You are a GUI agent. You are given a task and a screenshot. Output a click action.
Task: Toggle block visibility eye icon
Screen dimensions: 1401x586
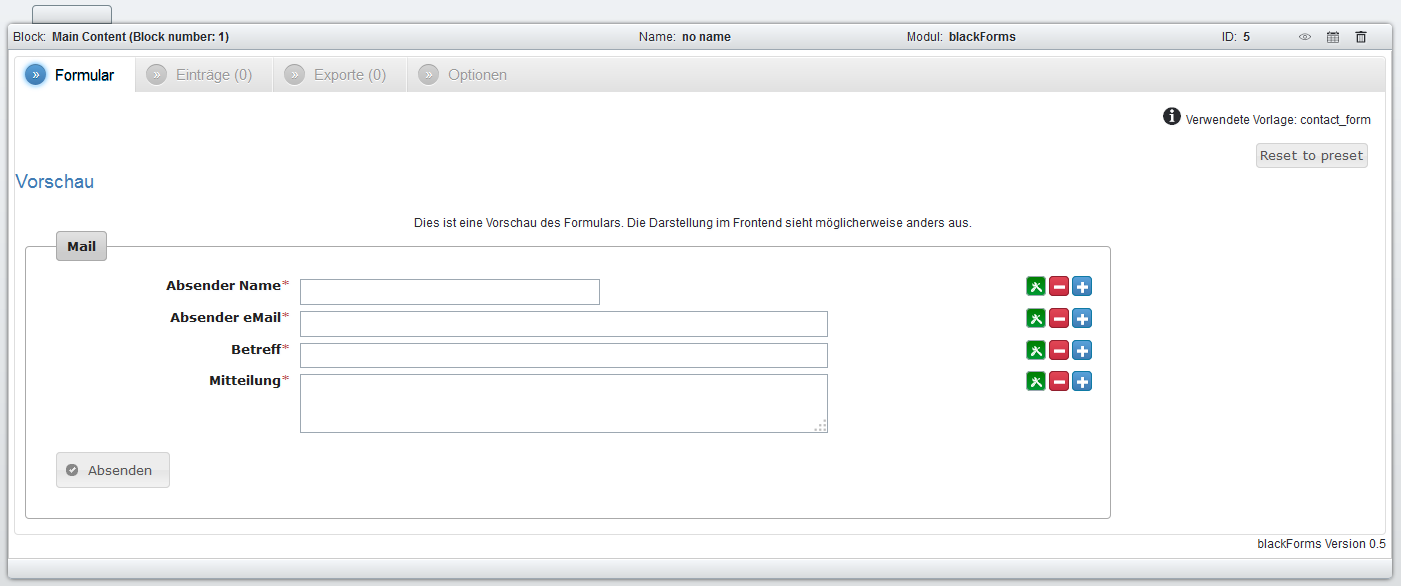pos(1305,37)
